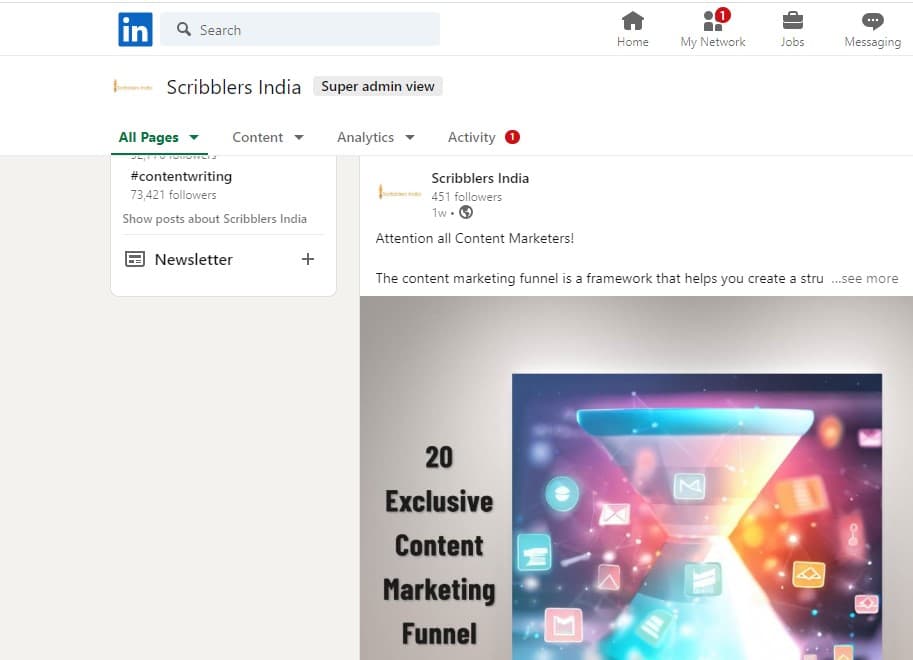Screen dimensions: 913x660
Task: Expand the All Pages dropdown
Action: click(x=159, y=137)
